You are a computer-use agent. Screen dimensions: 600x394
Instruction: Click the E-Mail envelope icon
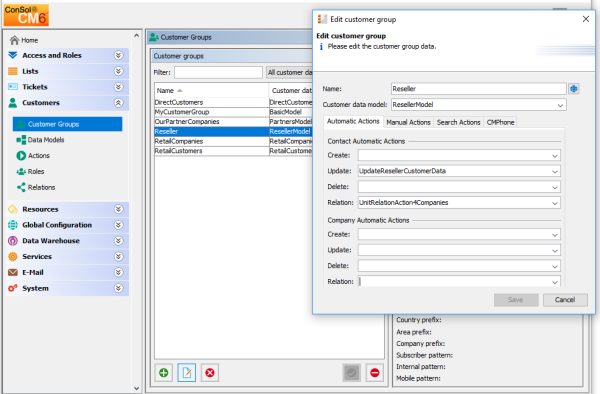pyautogui.click(x=13, y=272)
